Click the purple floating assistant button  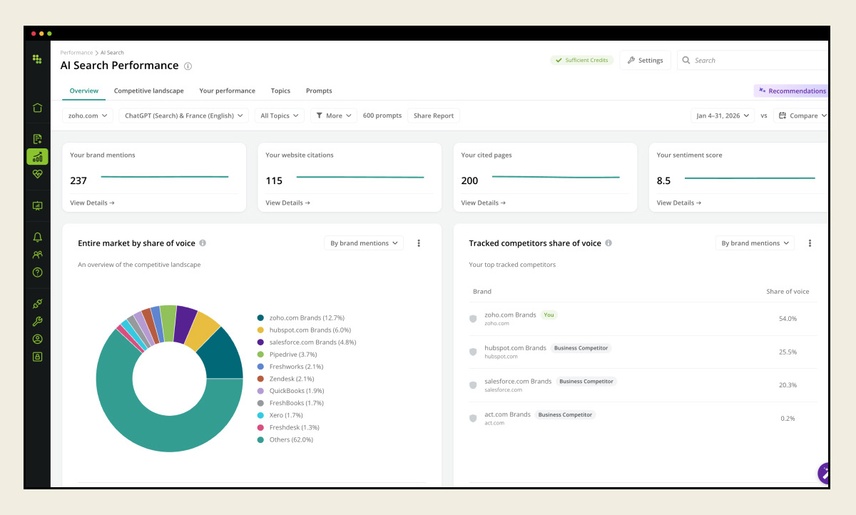tap(823, 473)
